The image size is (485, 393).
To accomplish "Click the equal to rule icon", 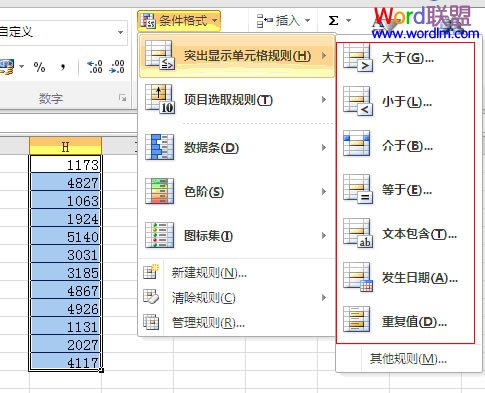I will (x=358, y=189).
